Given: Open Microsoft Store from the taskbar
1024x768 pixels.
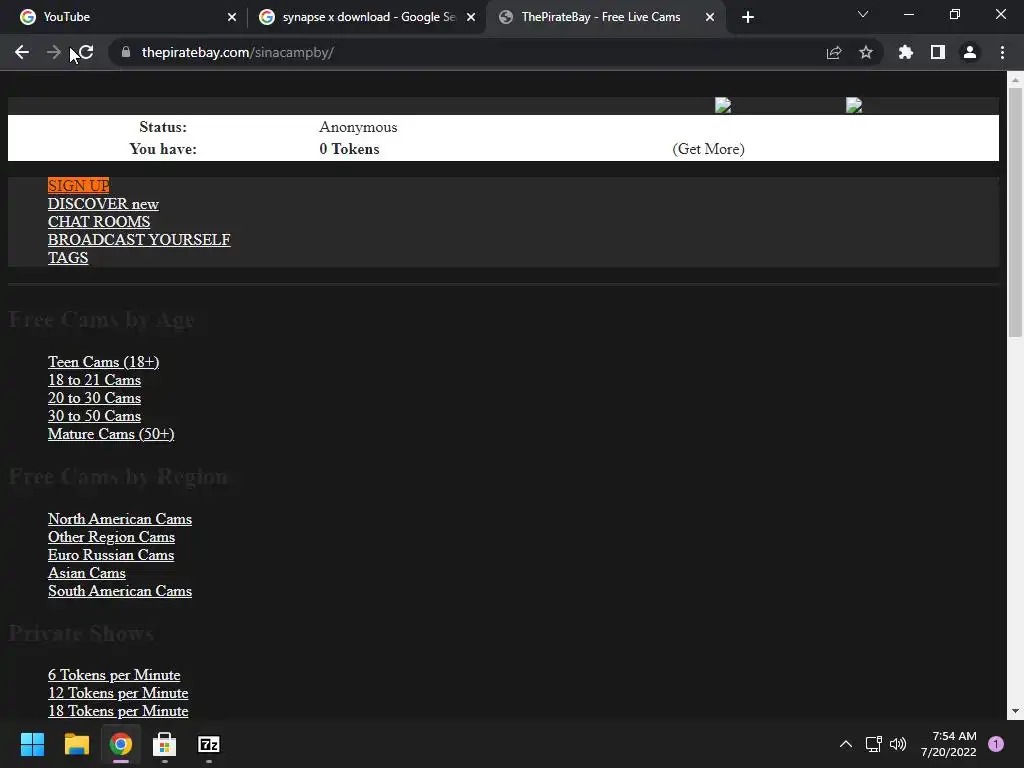Looking at the screenshot, I should (165, 744).
